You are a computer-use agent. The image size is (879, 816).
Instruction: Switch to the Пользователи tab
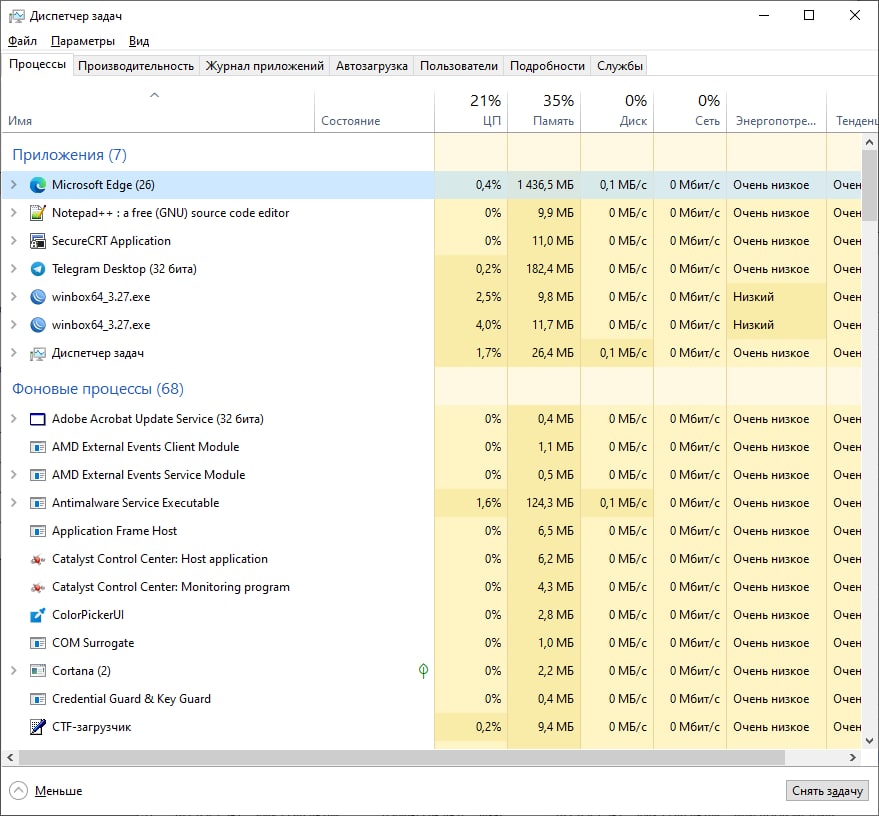[x=459, y=66]
